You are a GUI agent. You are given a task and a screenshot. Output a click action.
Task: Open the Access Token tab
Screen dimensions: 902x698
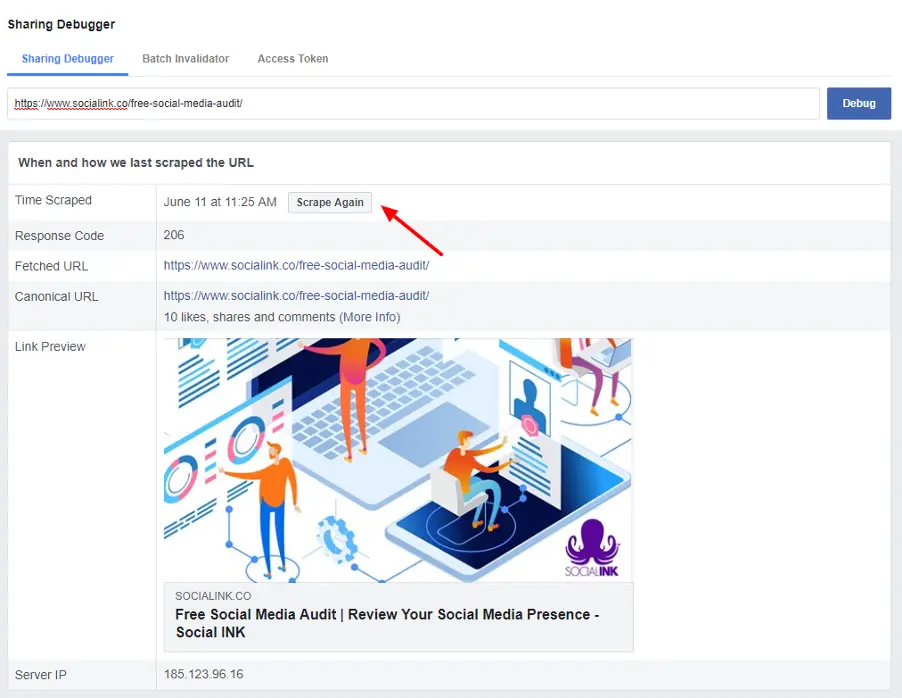coord(293,59)
